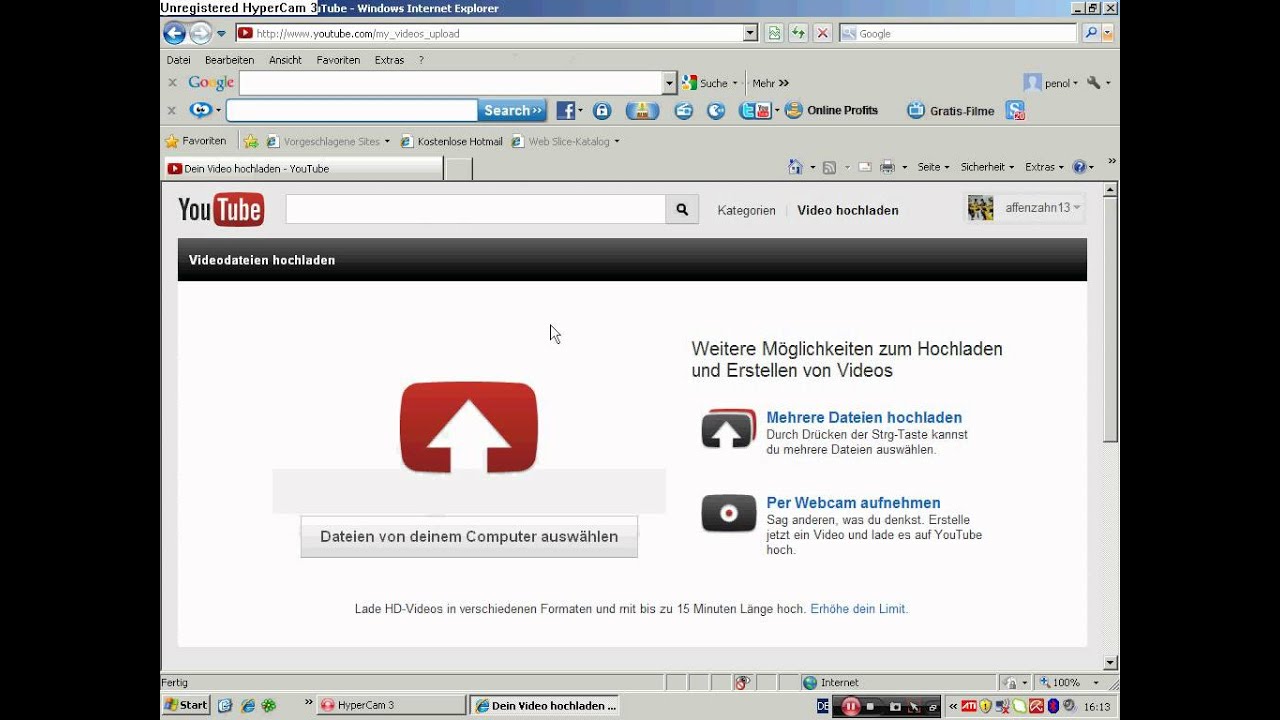This screenshot has width=1280, height=720.
Task: Open the Sicherheit dropdown menu
Action: pos(987,167)
